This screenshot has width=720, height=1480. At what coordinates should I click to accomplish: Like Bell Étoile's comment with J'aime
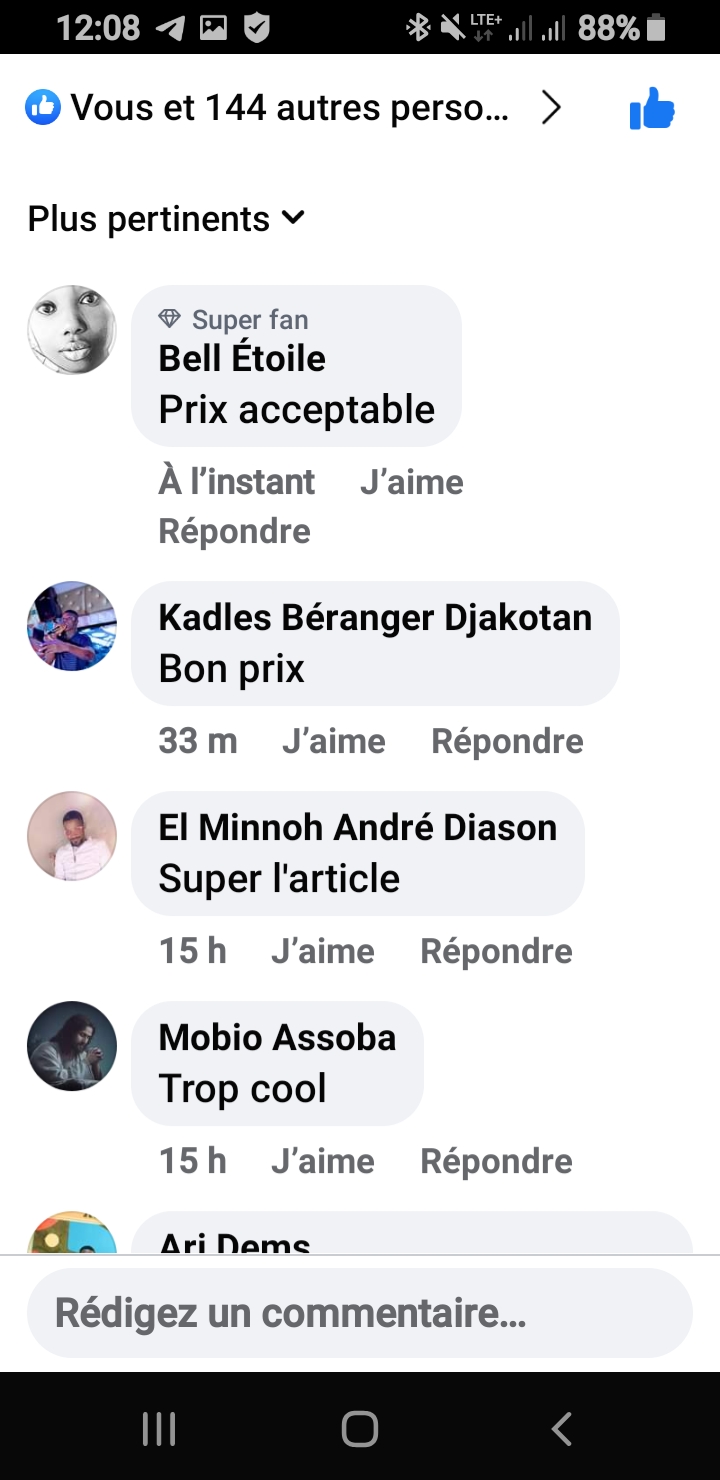tap(412, 482)
